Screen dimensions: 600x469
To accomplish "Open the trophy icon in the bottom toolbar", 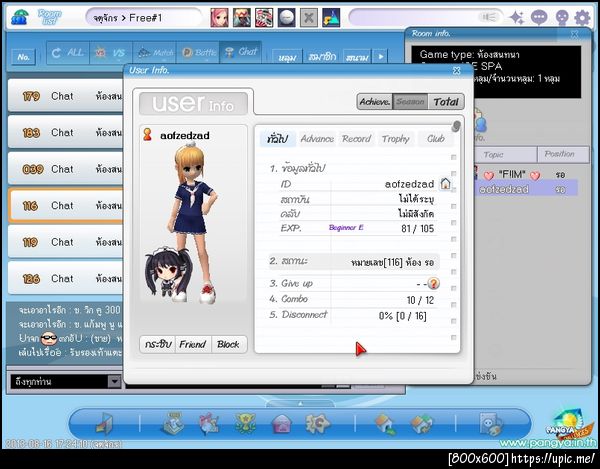I will 245,424.
